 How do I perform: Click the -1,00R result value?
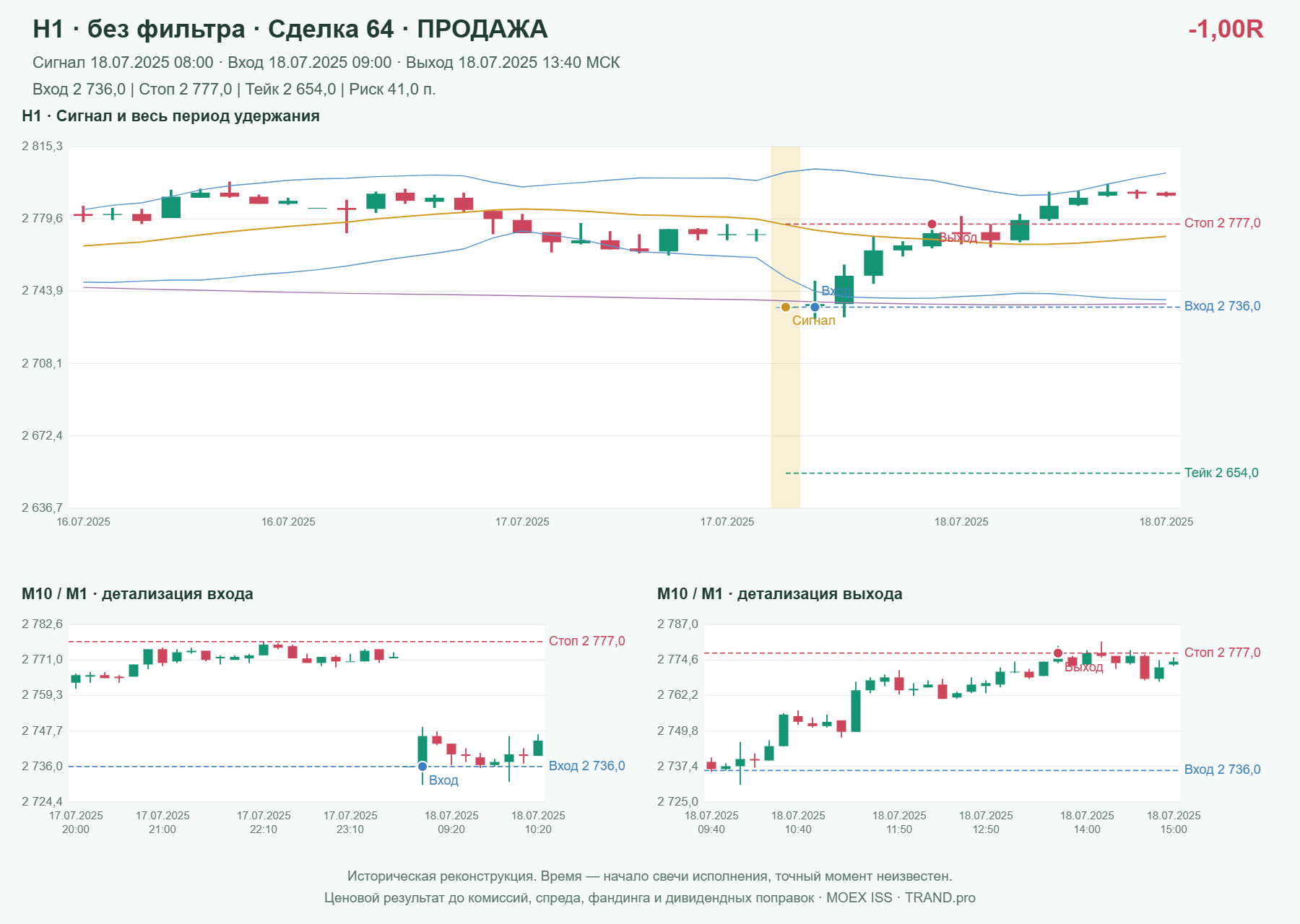(x=1226, y=29)
